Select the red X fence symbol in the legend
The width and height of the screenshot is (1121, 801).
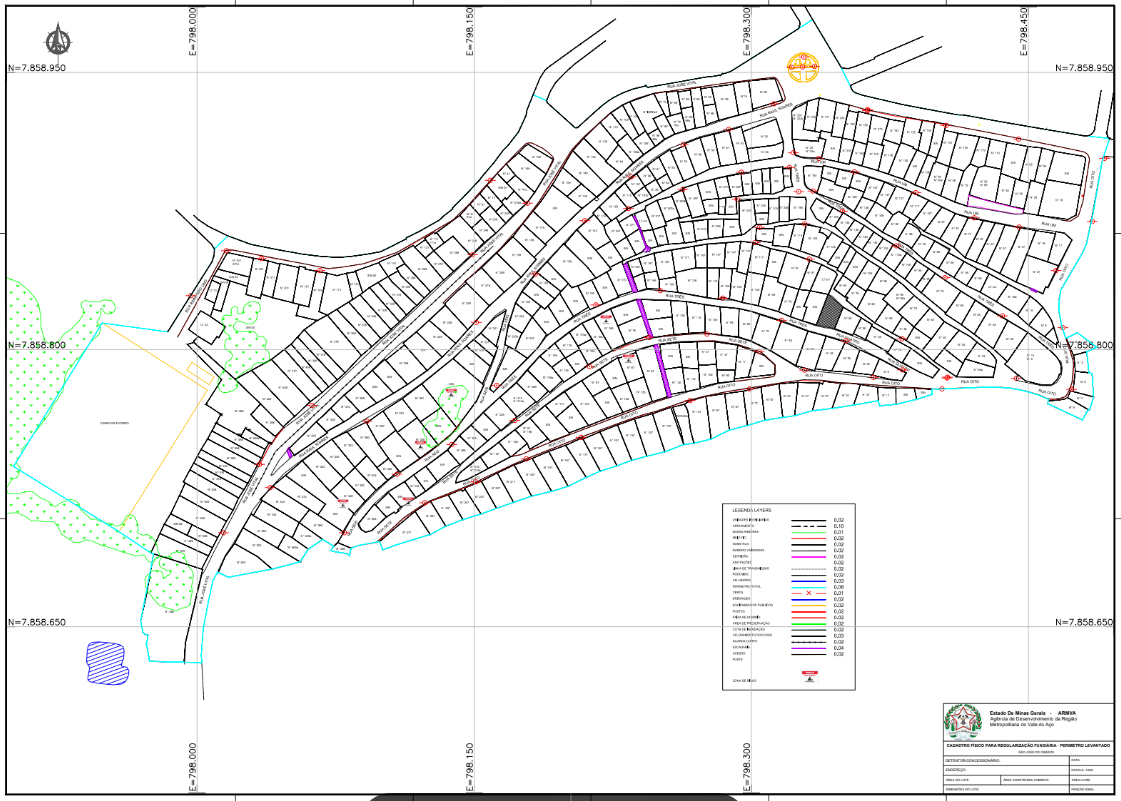tap(809, 593)
